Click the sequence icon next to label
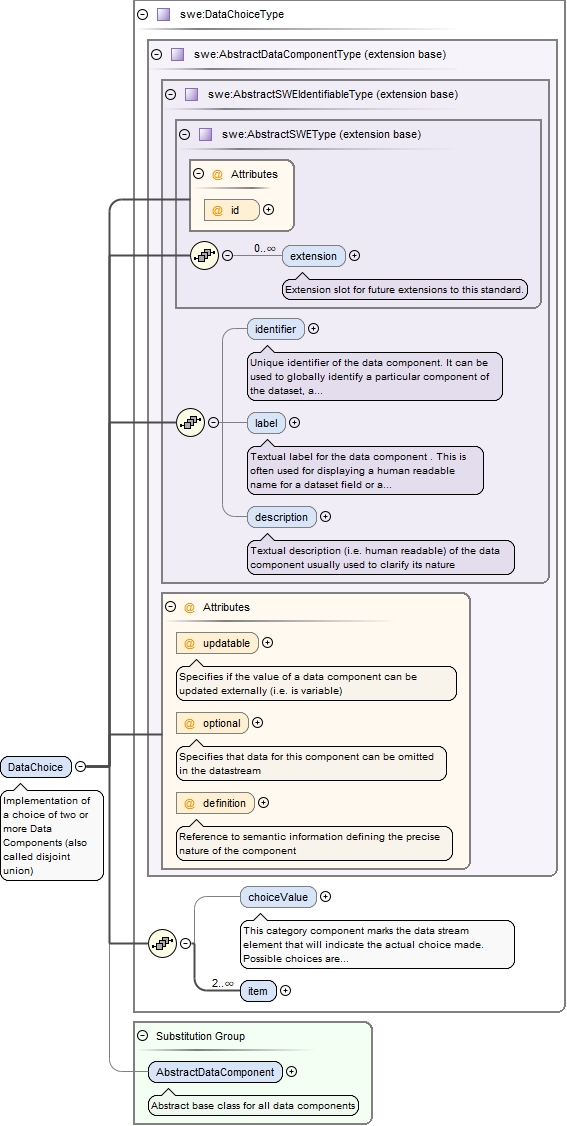Viewport: 567px width, 1126px height. point(191,422)
